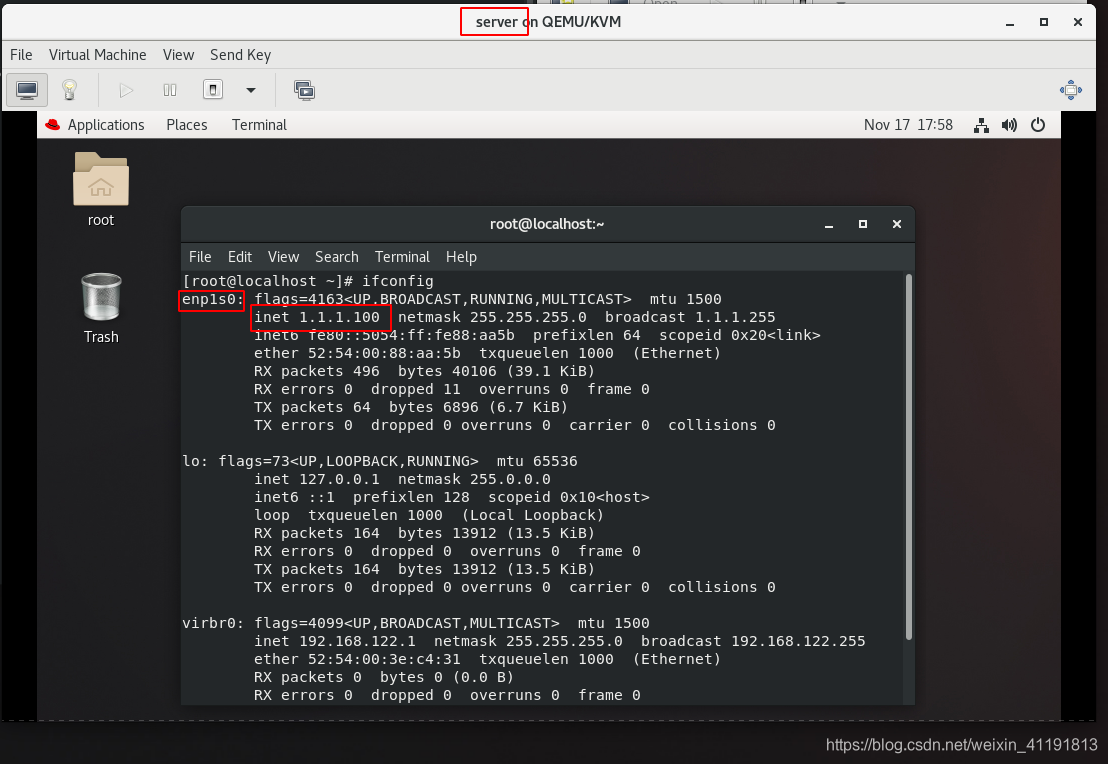Click 'netmask 255.255.255.0' on enp1s0 line
This screenshot has height=764, width=1108.
point(492,317)
